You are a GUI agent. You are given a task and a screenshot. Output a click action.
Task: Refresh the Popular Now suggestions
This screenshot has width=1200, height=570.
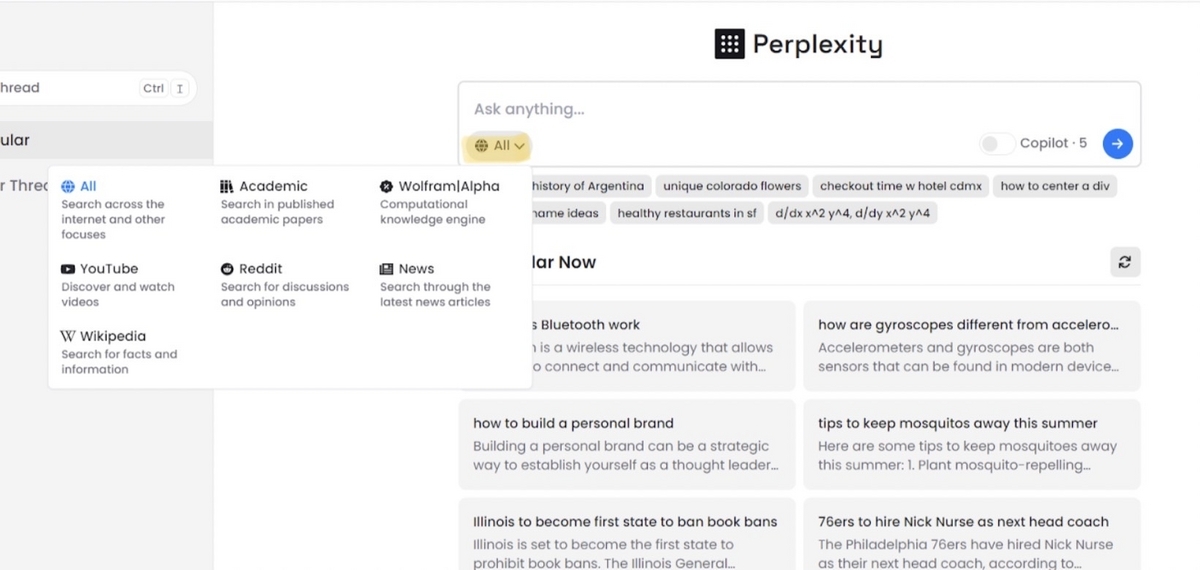coord(1125,262)
